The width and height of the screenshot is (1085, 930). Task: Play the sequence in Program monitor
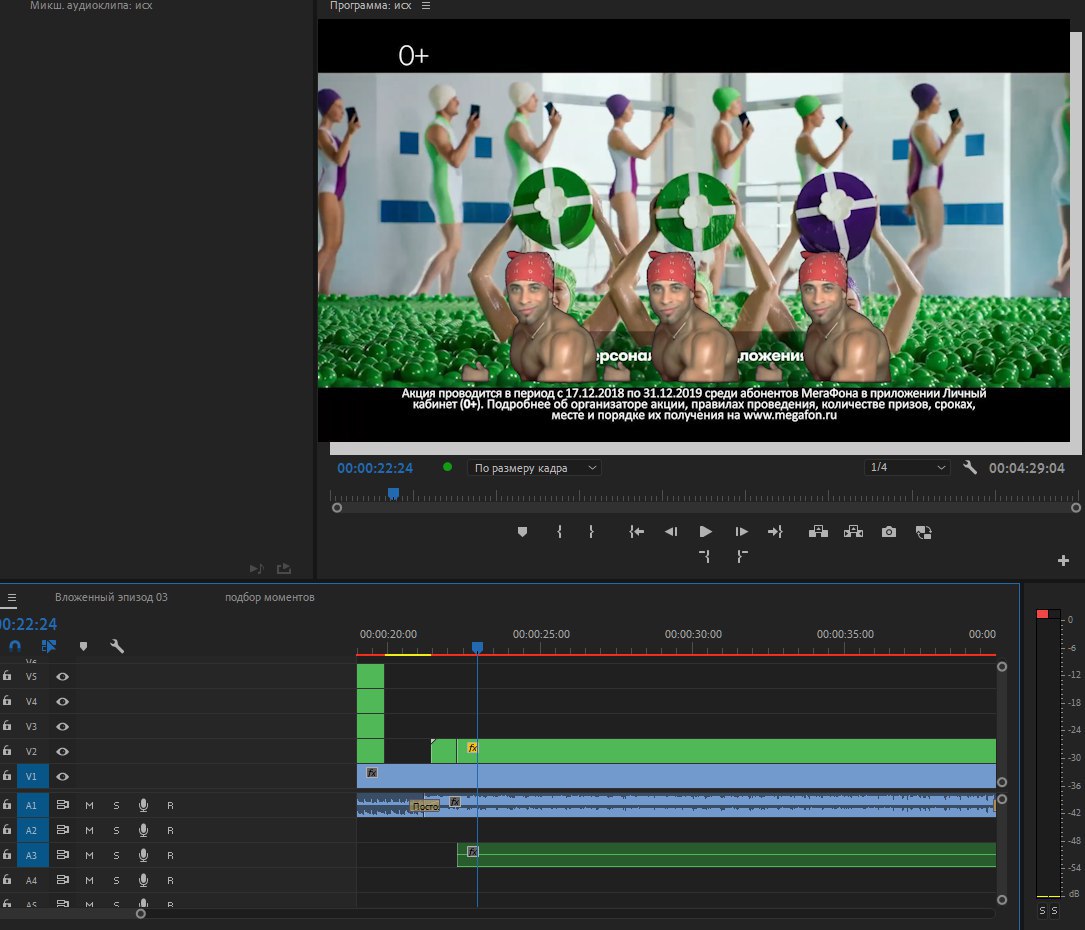[x=705, y=531]
